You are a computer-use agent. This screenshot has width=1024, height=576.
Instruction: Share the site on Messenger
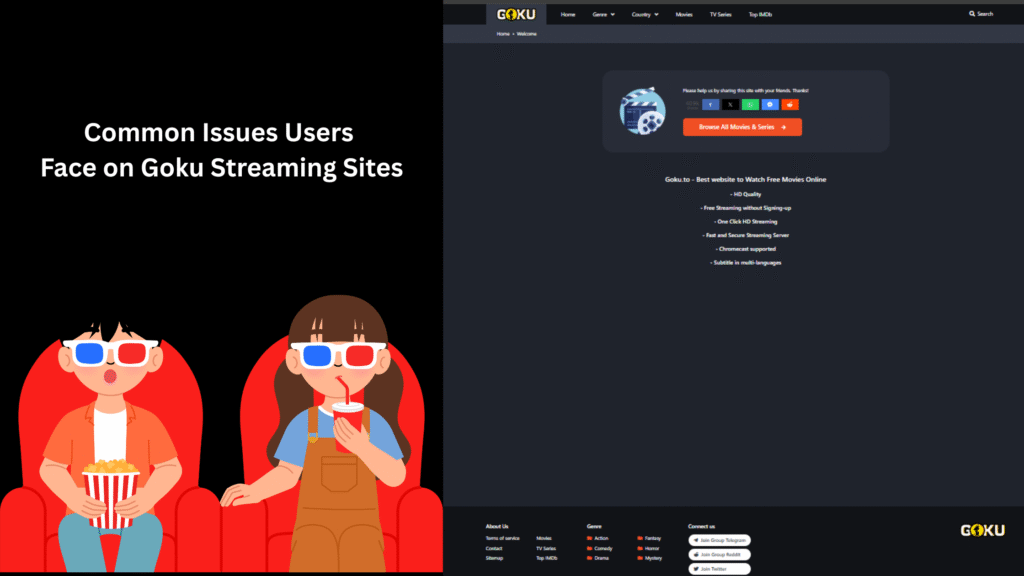tap(770, 104)
